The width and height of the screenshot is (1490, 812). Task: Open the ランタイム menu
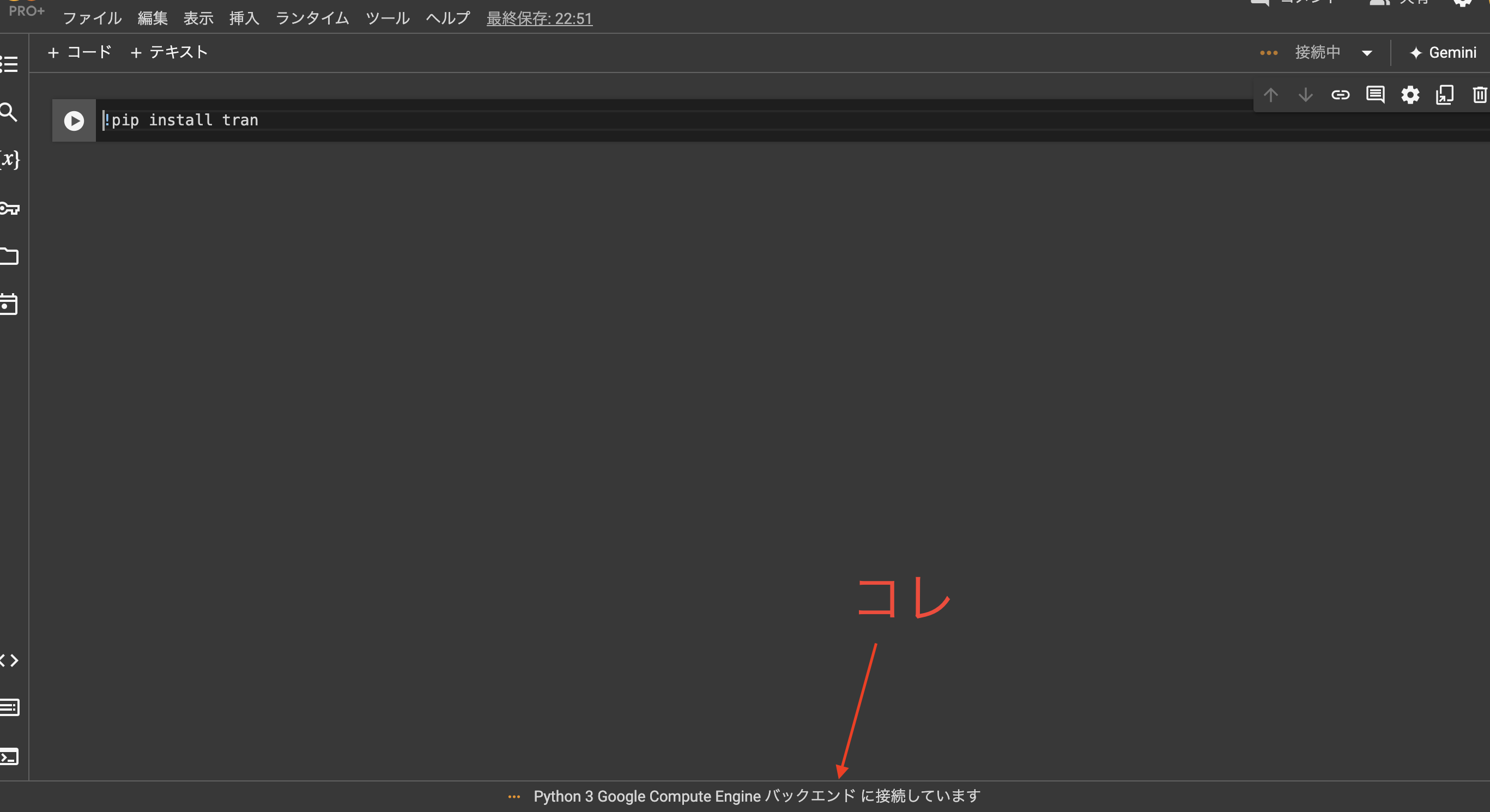pos(311,18)
